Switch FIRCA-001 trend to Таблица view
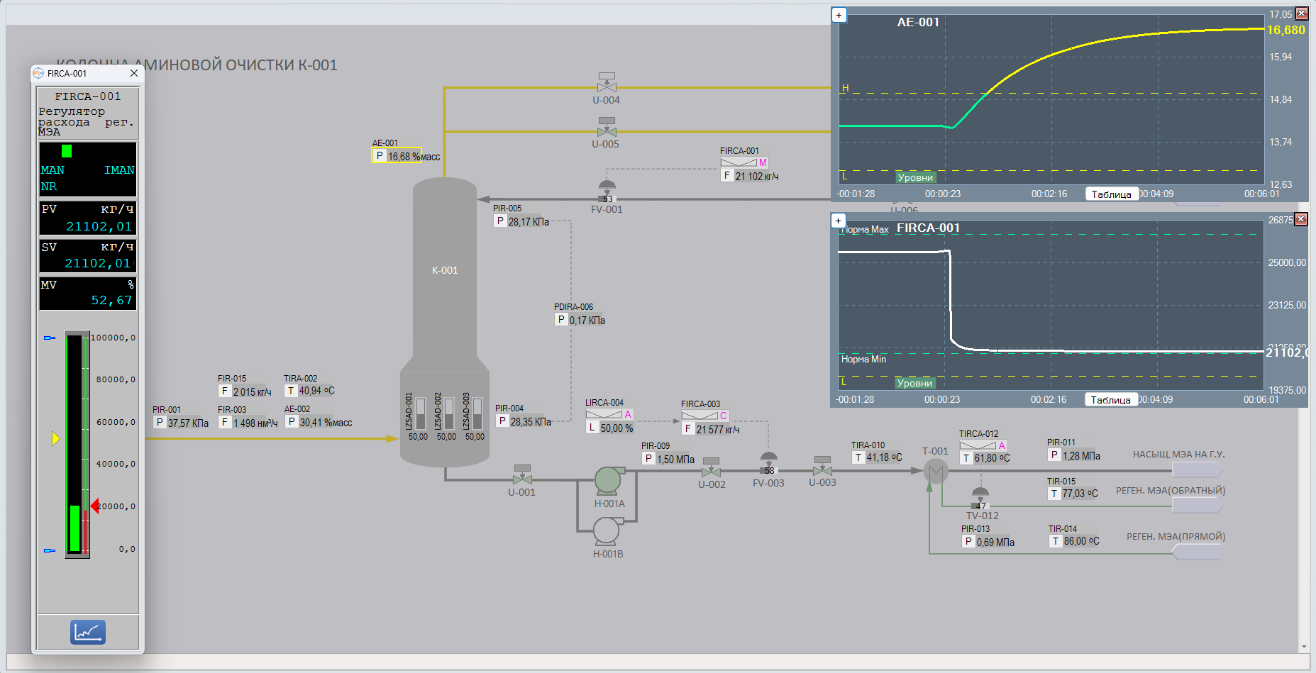This screenshot has height=673, width=1316. tap(1111, 400)
